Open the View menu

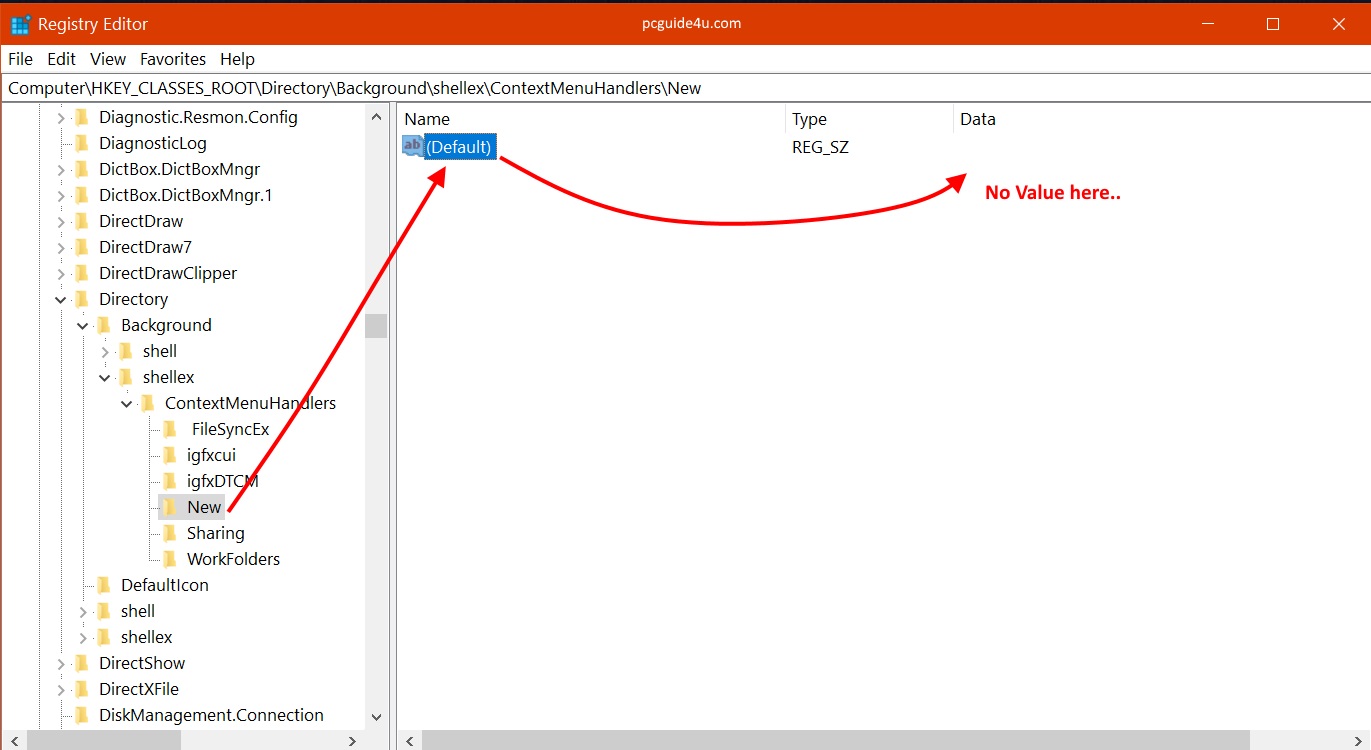(x=108, y=59)
